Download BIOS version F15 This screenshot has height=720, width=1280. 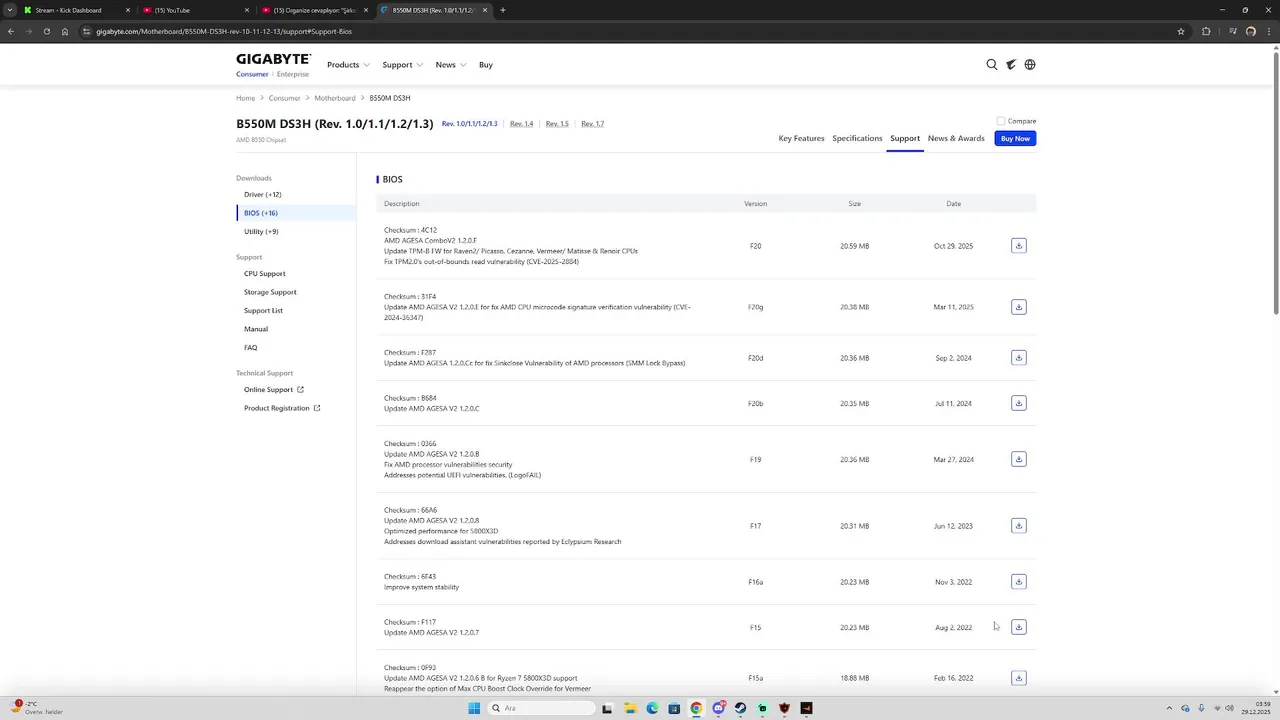(1018, 627)
